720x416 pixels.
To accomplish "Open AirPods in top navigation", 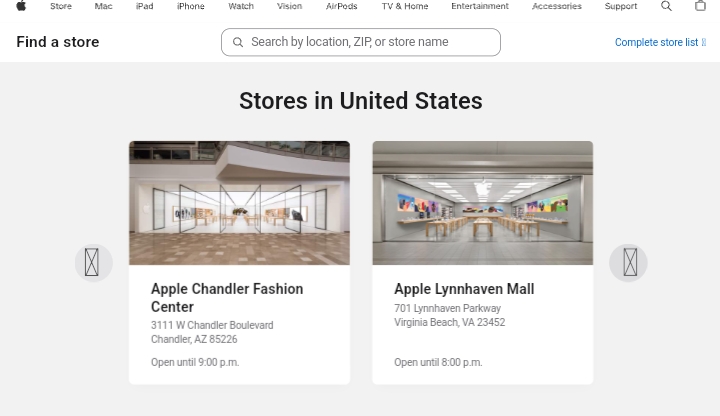I will coord(341,6).
